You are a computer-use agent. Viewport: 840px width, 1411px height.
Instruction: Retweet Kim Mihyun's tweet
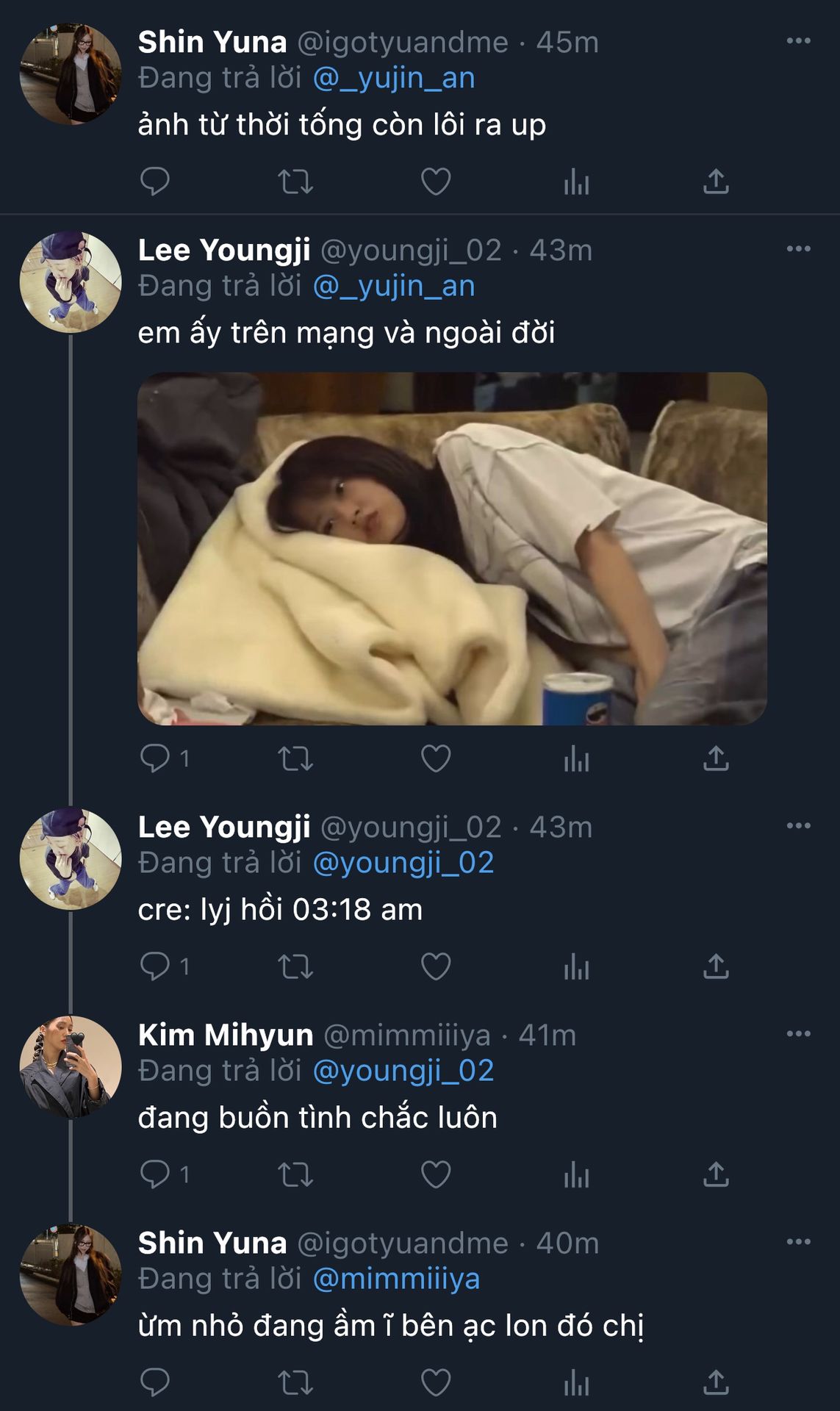295,1174
